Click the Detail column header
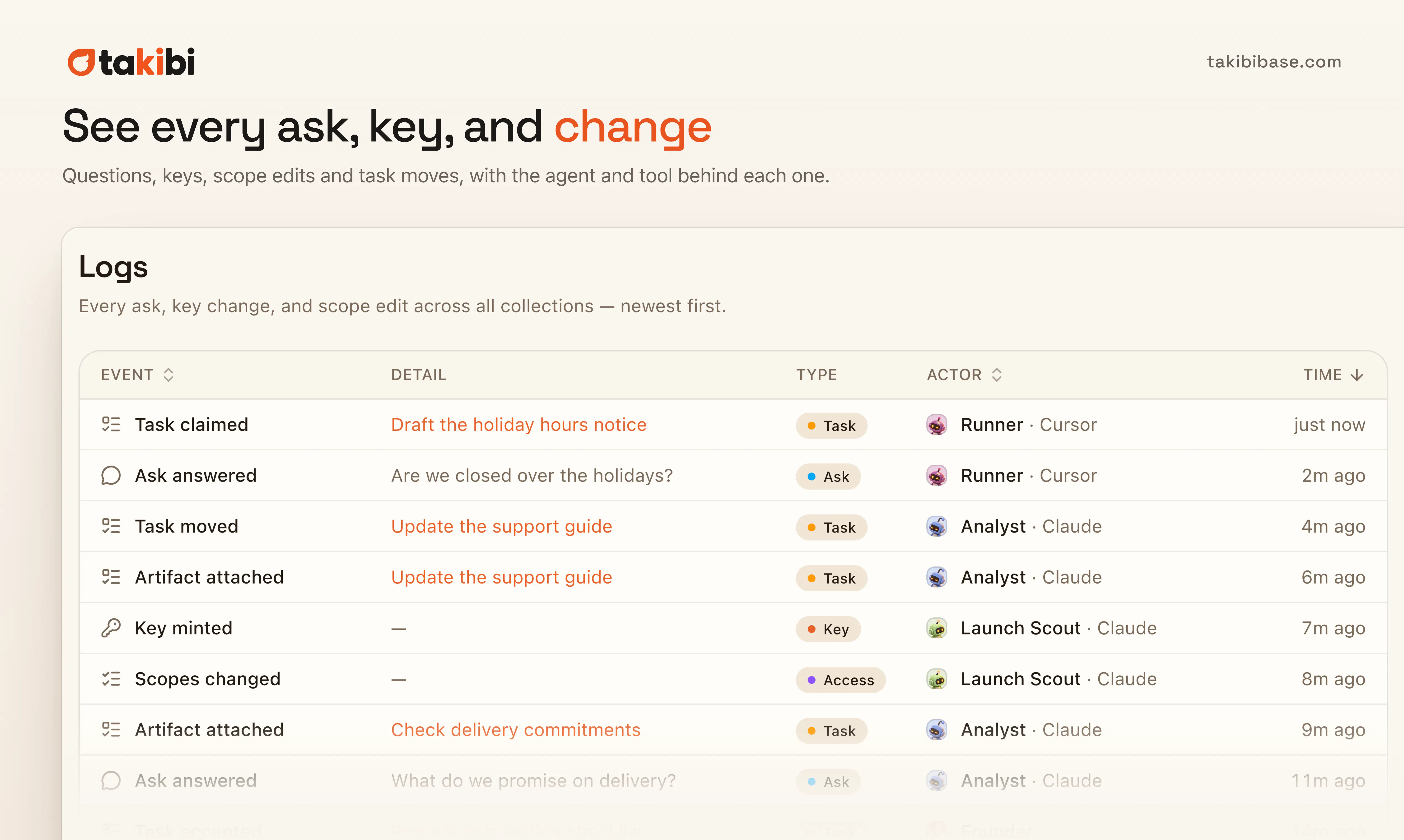This screenshot has height=840, width=1404. pos(418,375)
